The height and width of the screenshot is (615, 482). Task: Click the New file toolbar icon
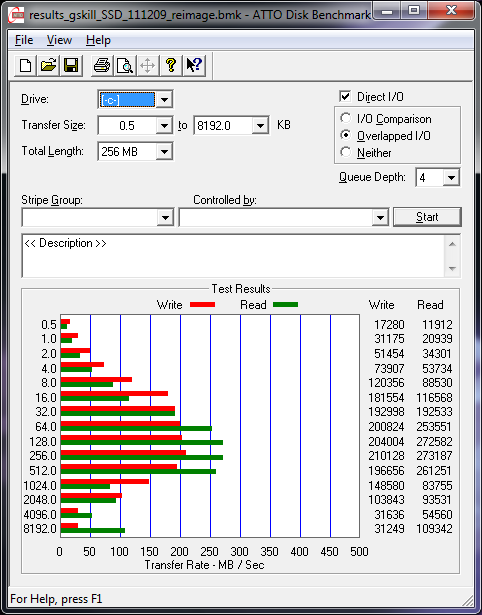(x=25, y=65)
